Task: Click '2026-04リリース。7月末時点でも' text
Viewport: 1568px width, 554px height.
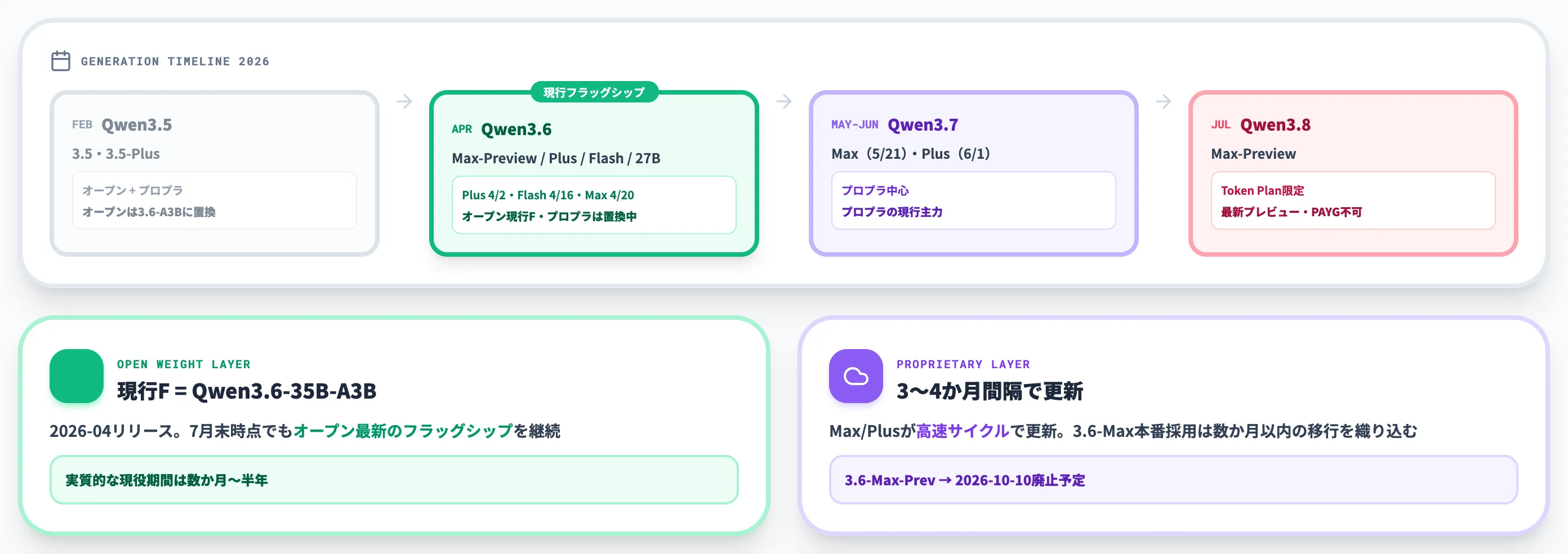Action: pyautogui.click(x=171, y=431)
